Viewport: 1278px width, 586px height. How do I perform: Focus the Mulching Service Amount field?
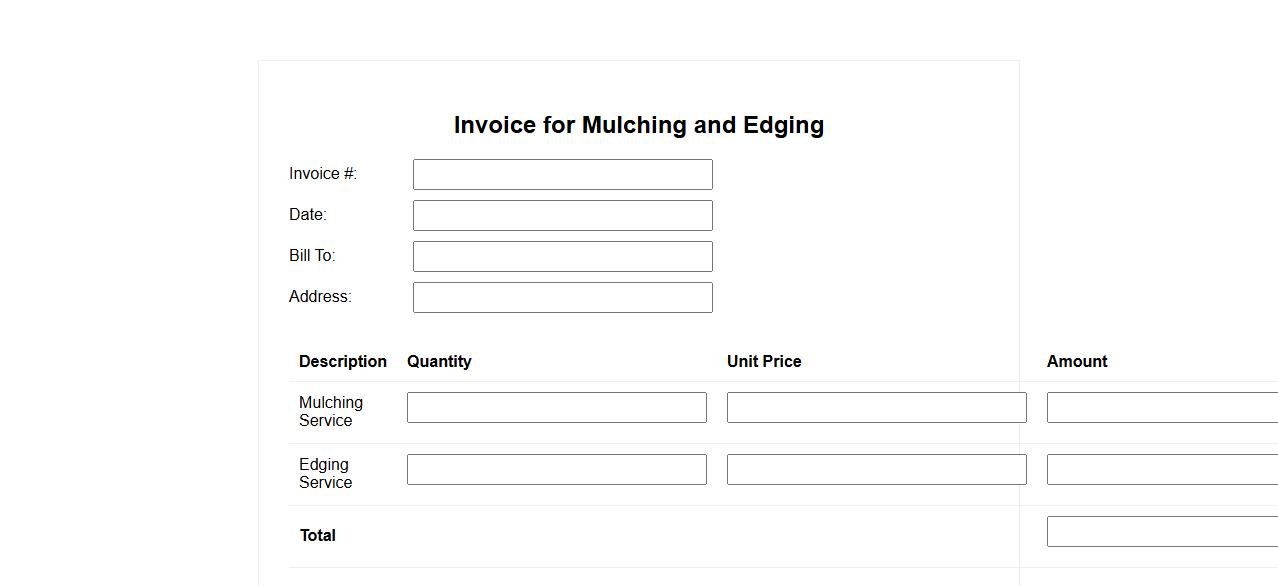1162,407
